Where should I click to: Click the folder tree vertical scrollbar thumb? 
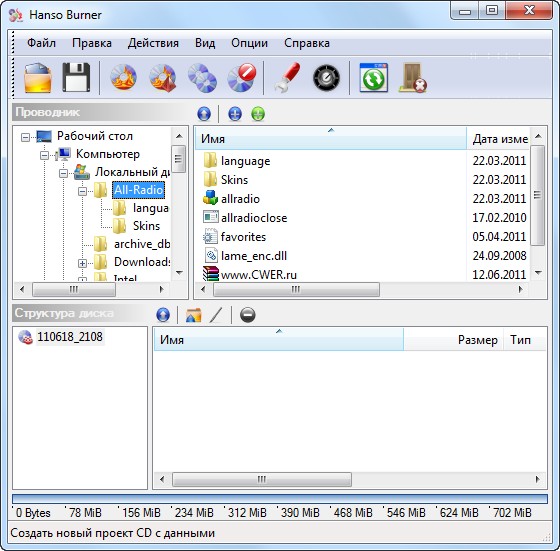coord(179,159)
